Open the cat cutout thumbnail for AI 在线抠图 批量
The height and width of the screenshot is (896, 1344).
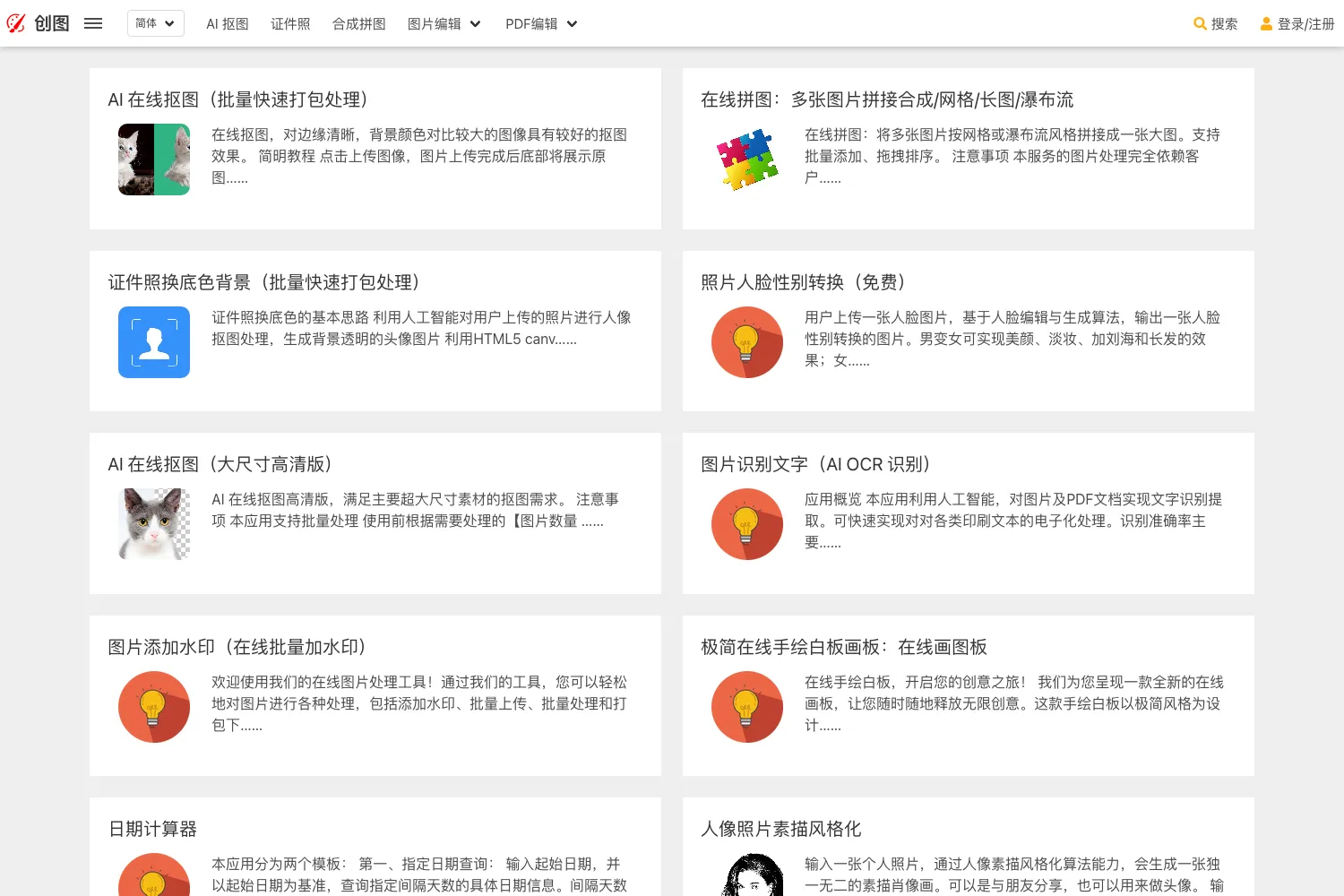click(x=154, y=159)
